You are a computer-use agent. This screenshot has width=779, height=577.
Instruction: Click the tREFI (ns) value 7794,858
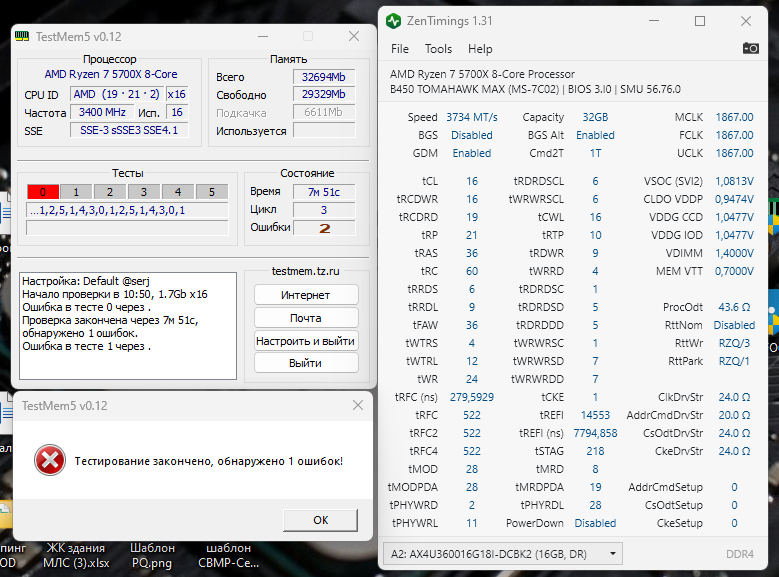595,433
